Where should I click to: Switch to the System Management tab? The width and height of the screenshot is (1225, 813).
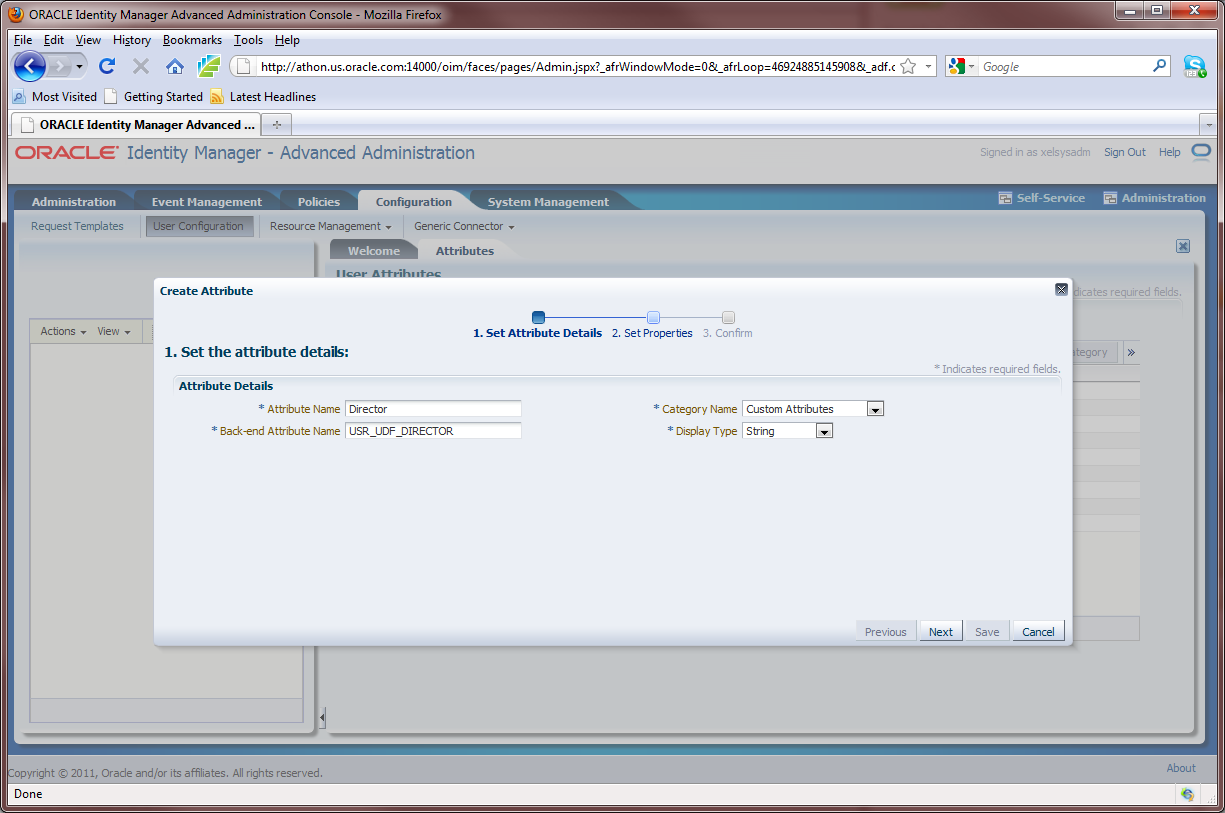coord(548,202)
